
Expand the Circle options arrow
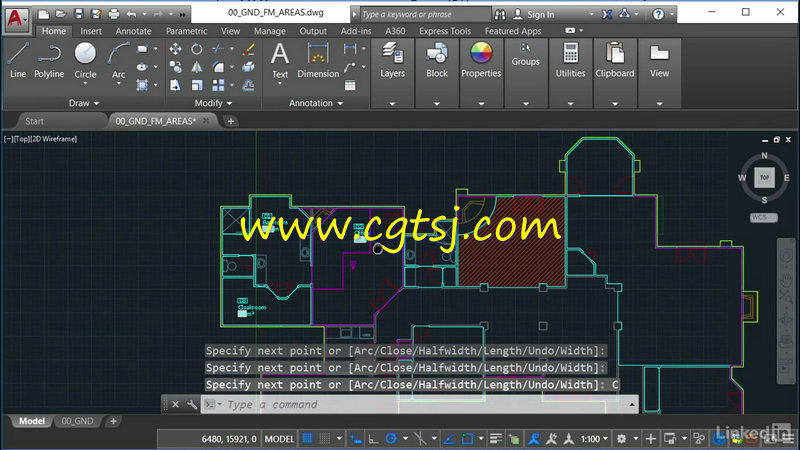click(85, 84)
